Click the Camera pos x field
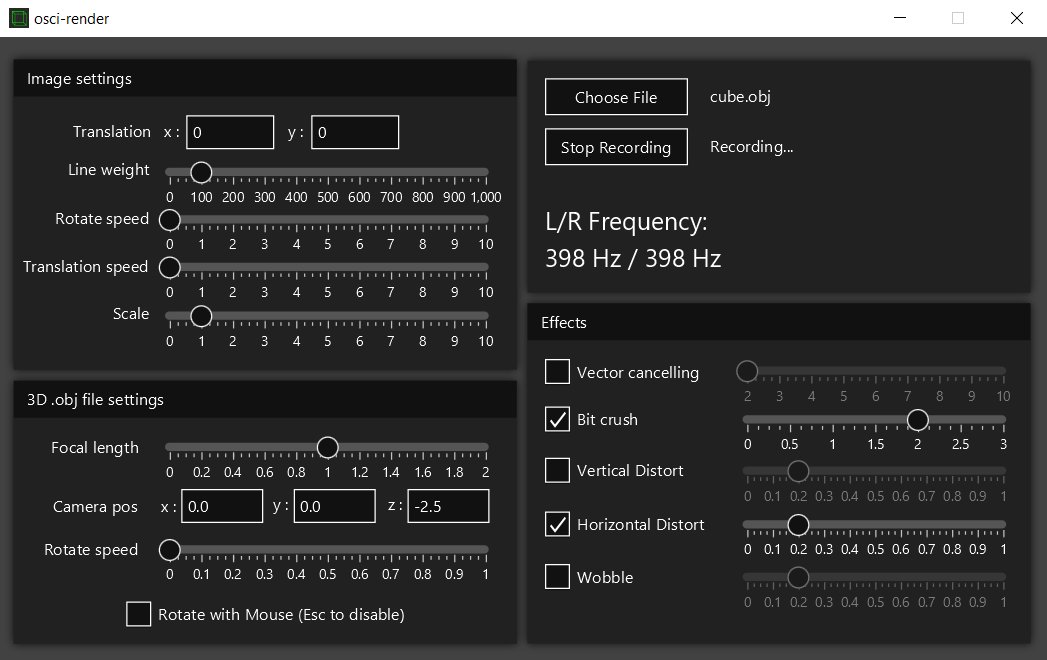 click(222, 506)
